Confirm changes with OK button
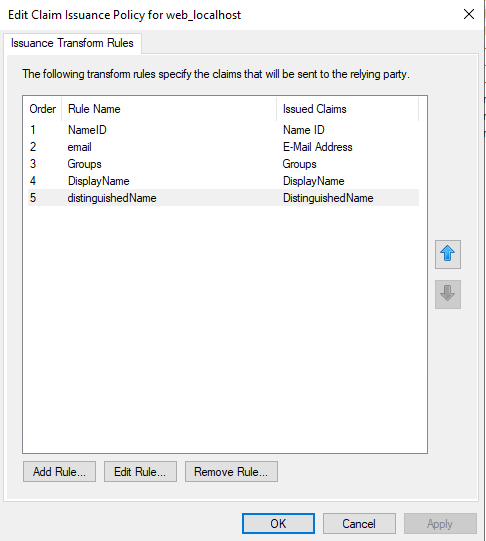Viewport: 486px width, 541px height. (278, 523)
